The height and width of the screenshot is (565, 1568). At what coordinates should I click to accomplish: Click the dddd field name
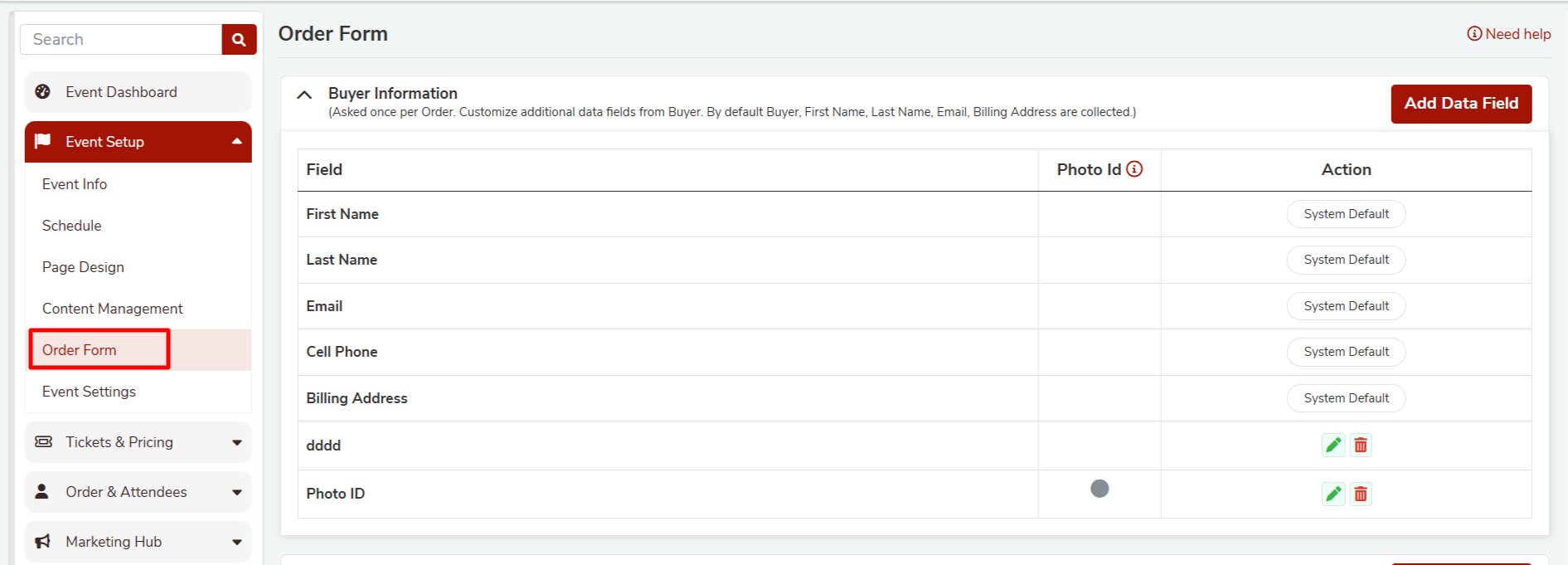pyautogui.click(x=323, y=446)
